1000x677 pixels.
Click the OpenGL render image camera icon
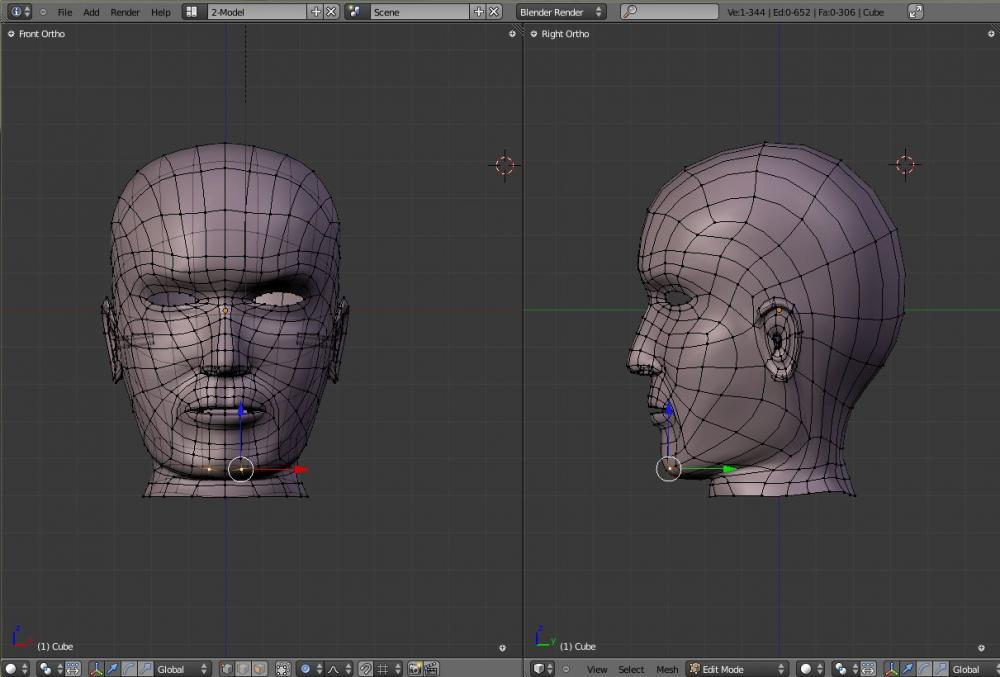(415, 669)
